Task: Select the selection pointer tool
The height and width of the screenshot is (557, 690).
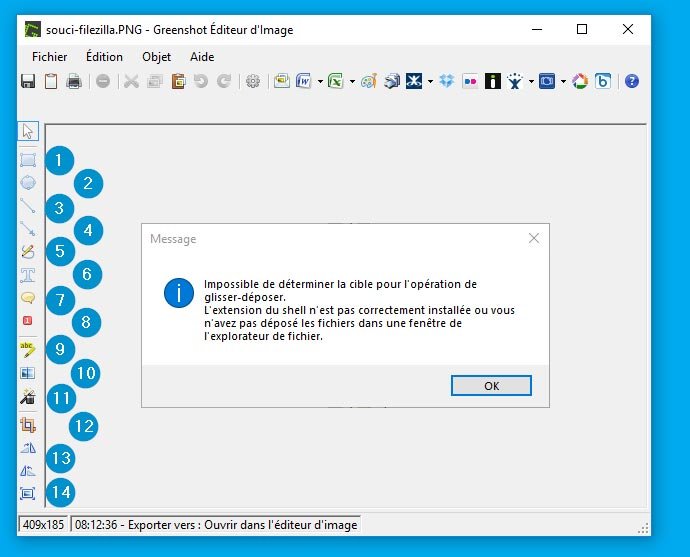Action: pyautogui.click(x=28, y=131)
